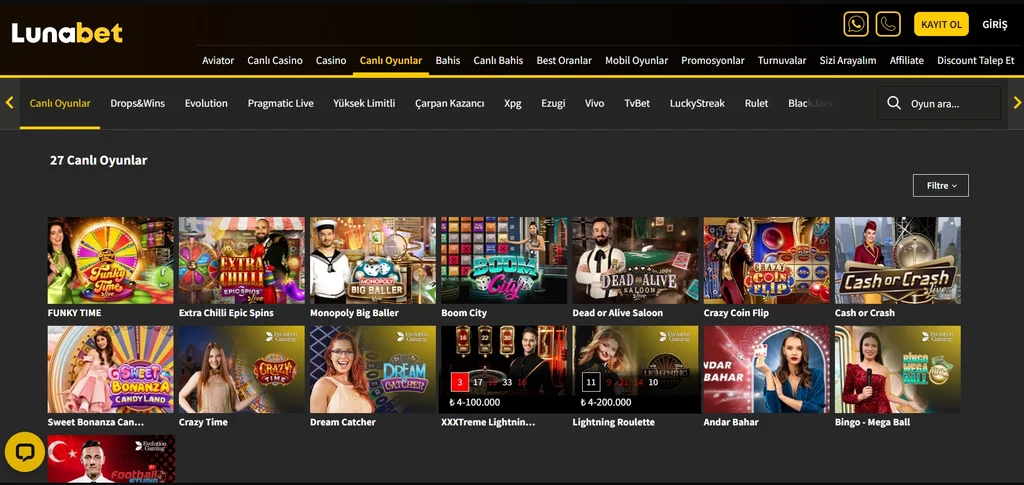Open Bingo - Mega Ball thumbnail

coord(898,369)
